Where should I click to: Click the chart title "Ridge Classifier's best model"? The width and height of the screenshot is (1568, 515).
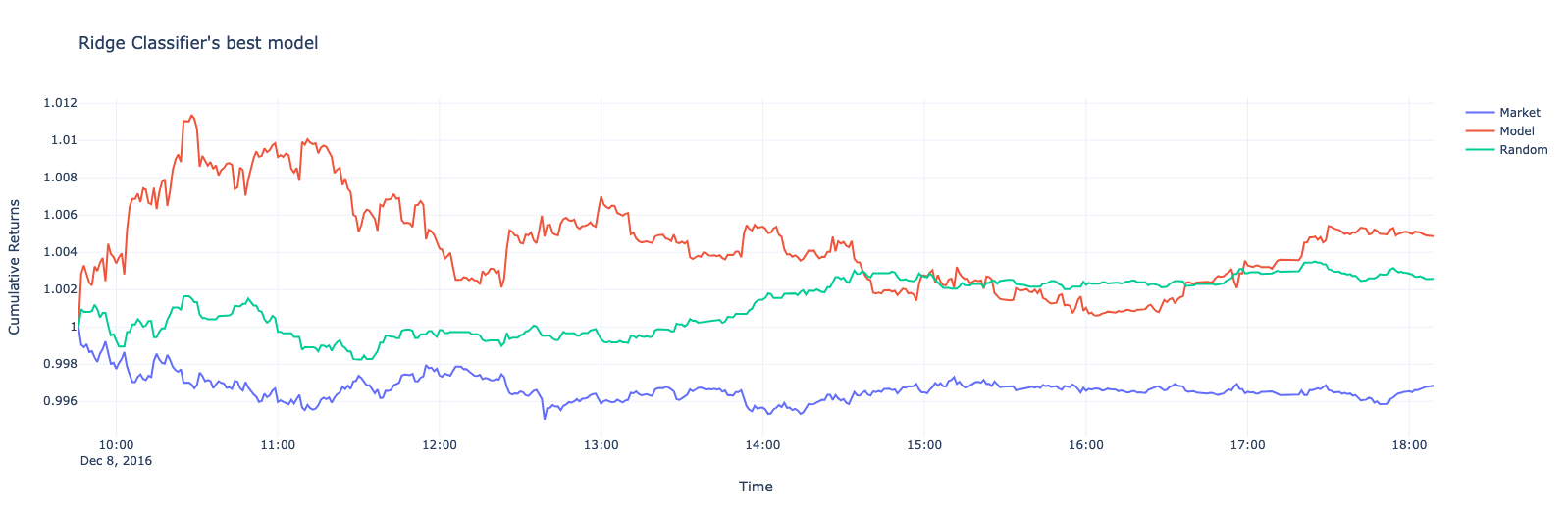[198, 43]
